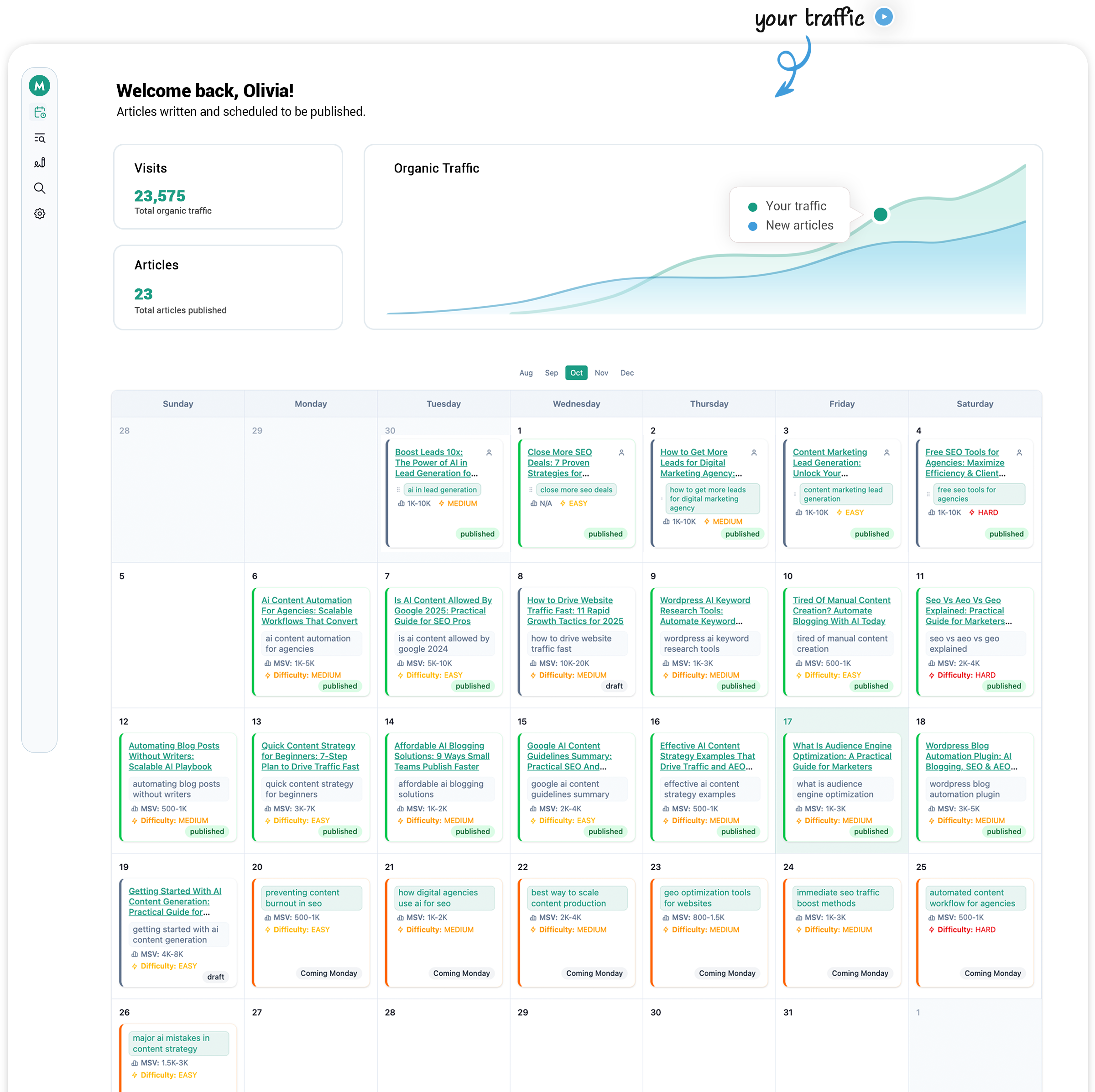Open the article writing pen icon
Viewport: 1095px width, 1092px height.
click(40, 163)
